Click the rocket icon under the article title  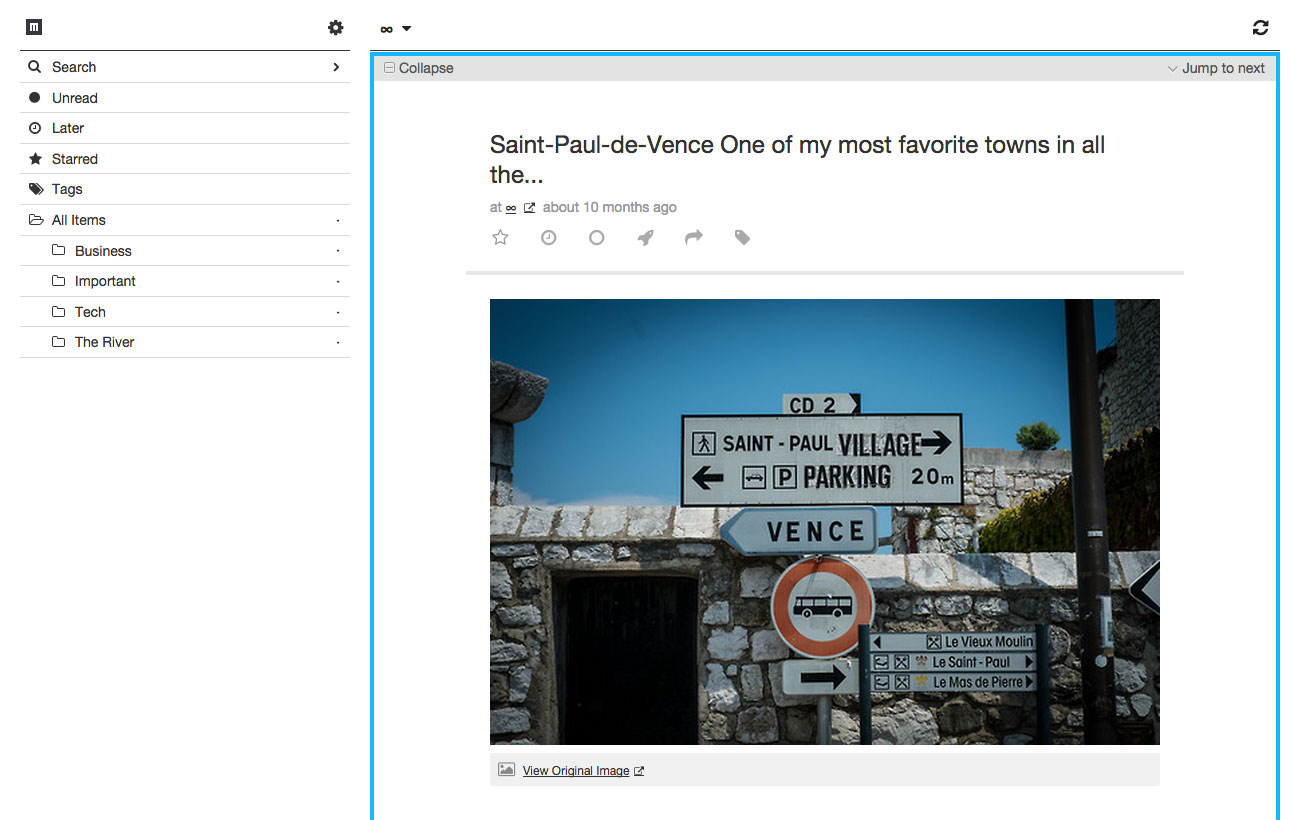click(x=646, y=238)
